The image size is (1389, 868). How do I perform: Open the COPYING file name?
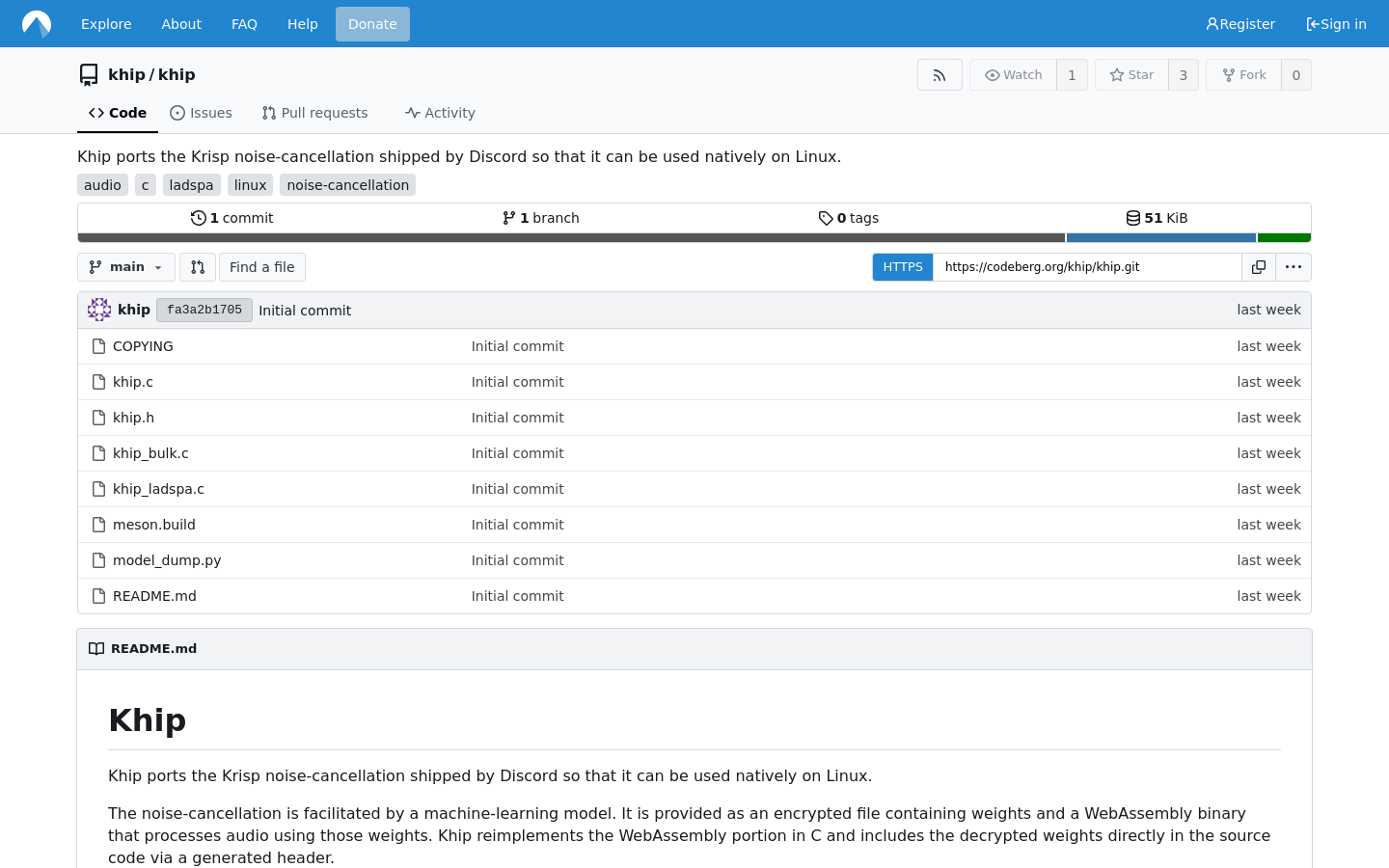pos(143,346)
